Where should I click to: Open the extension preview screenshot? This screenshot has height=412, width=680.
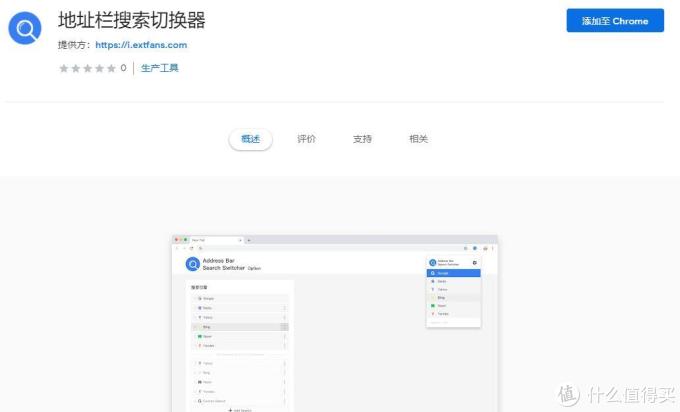point(335,323)
